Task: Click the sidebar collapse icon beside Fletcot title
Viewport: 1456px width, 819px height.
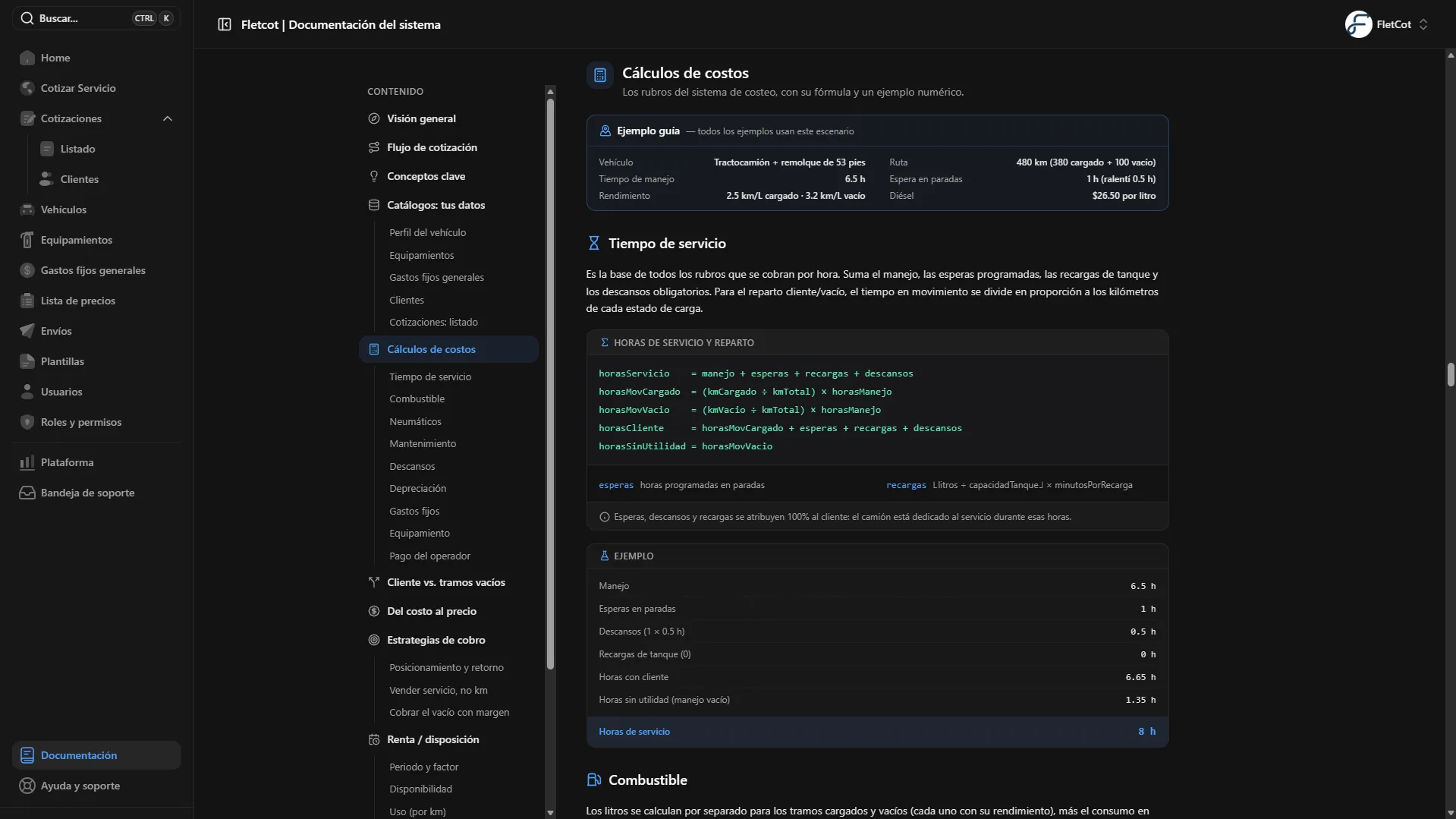Action: point(225,24)
